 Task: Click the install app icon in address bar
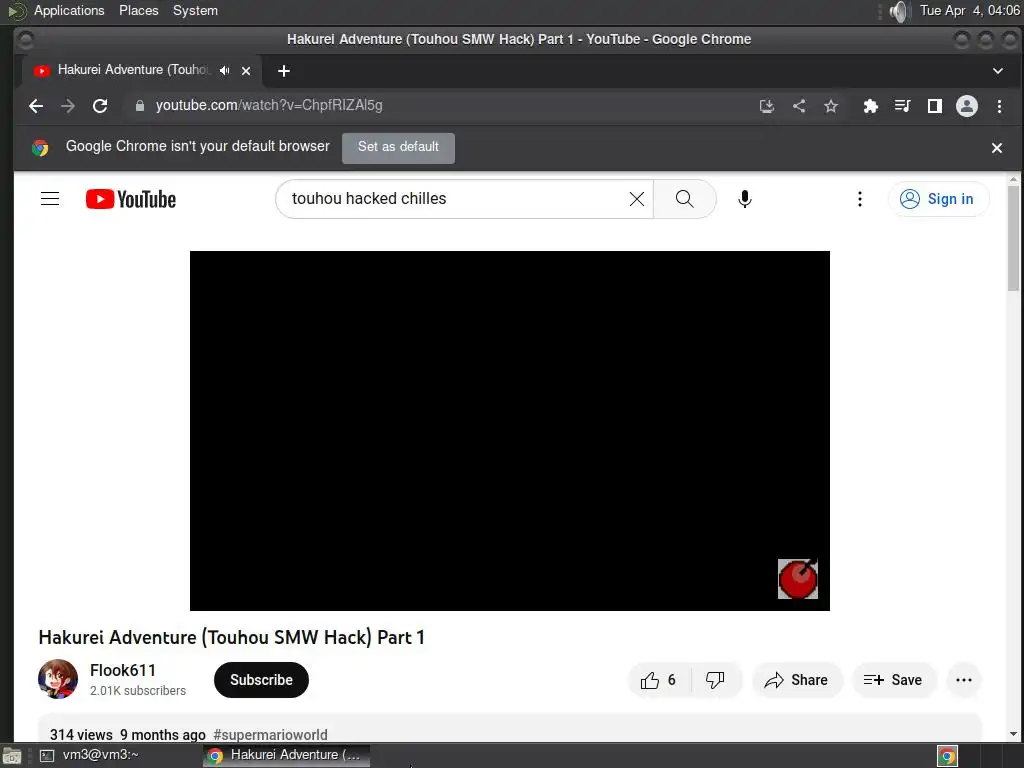point(767,106)
